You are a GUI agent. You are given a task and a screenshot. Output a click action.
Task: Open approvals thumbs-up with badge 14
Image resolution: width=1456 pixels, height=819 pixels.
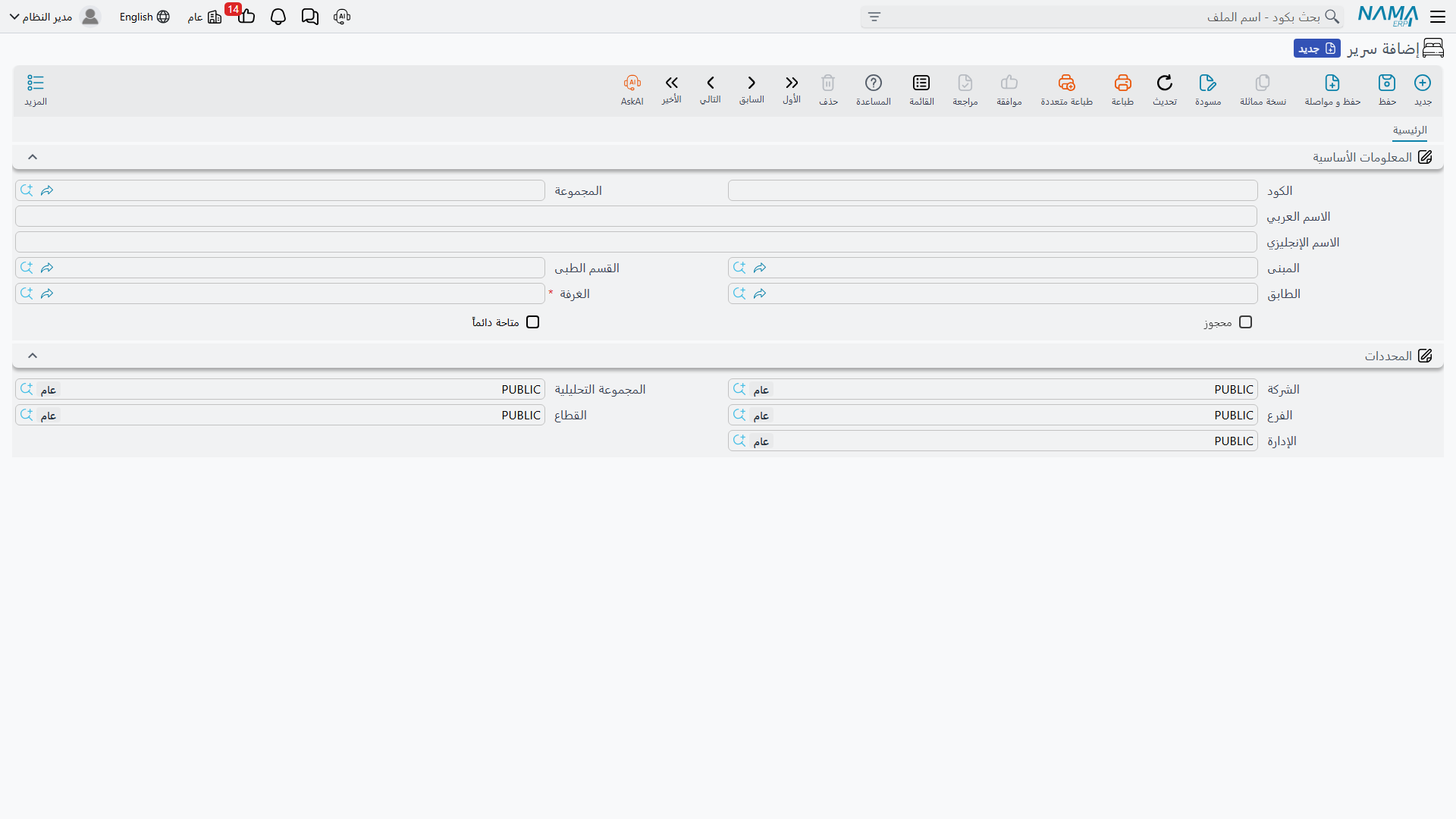pyautogui.click(x=245, y=15)
